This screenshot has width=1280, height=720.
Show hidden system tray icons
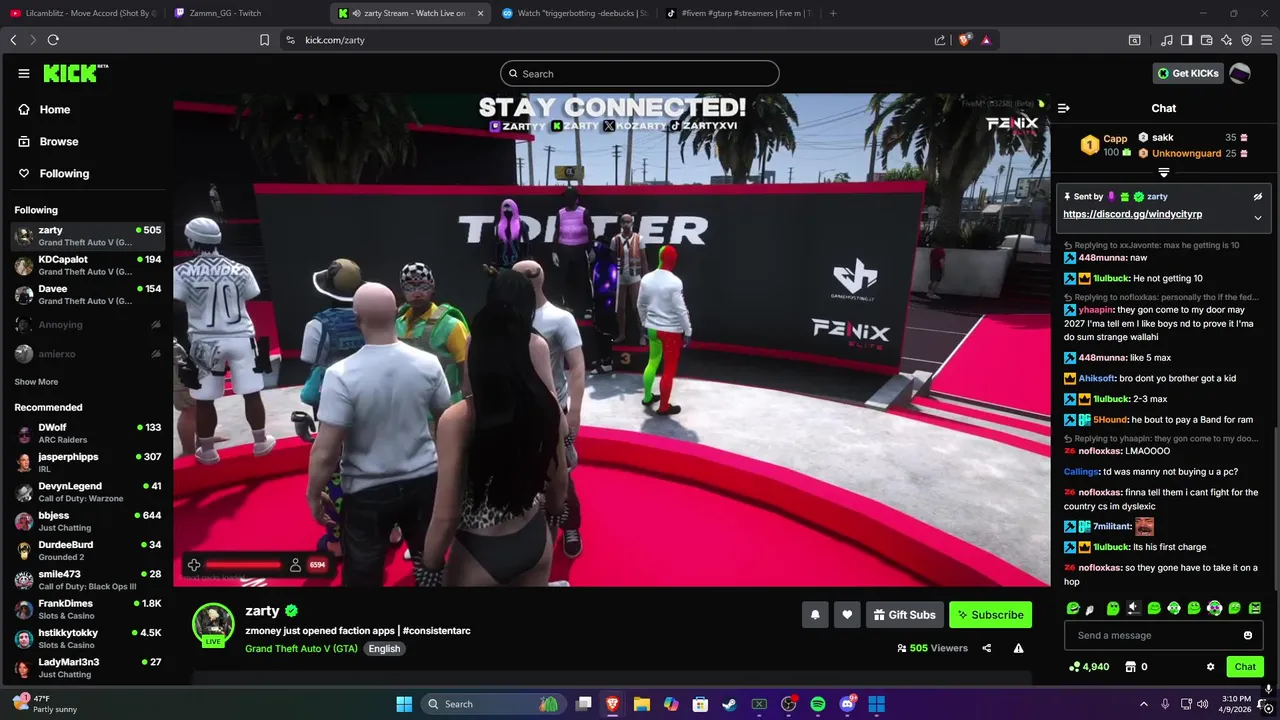click(x=1144, y=704)
